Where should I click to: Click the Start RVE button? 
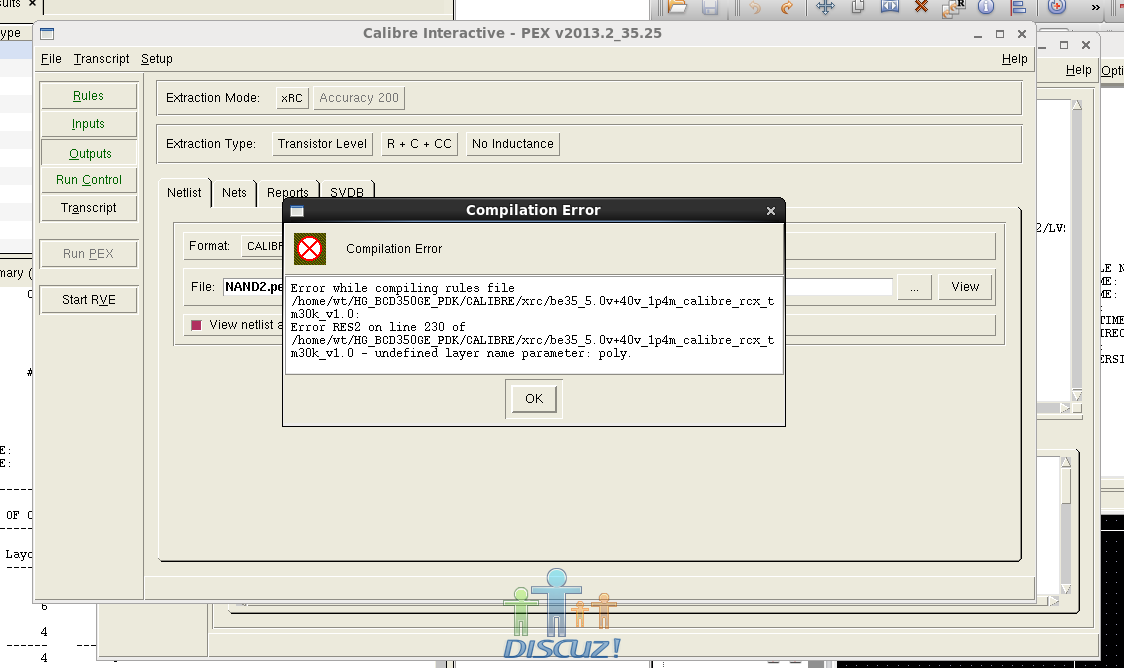coord(88,300)
